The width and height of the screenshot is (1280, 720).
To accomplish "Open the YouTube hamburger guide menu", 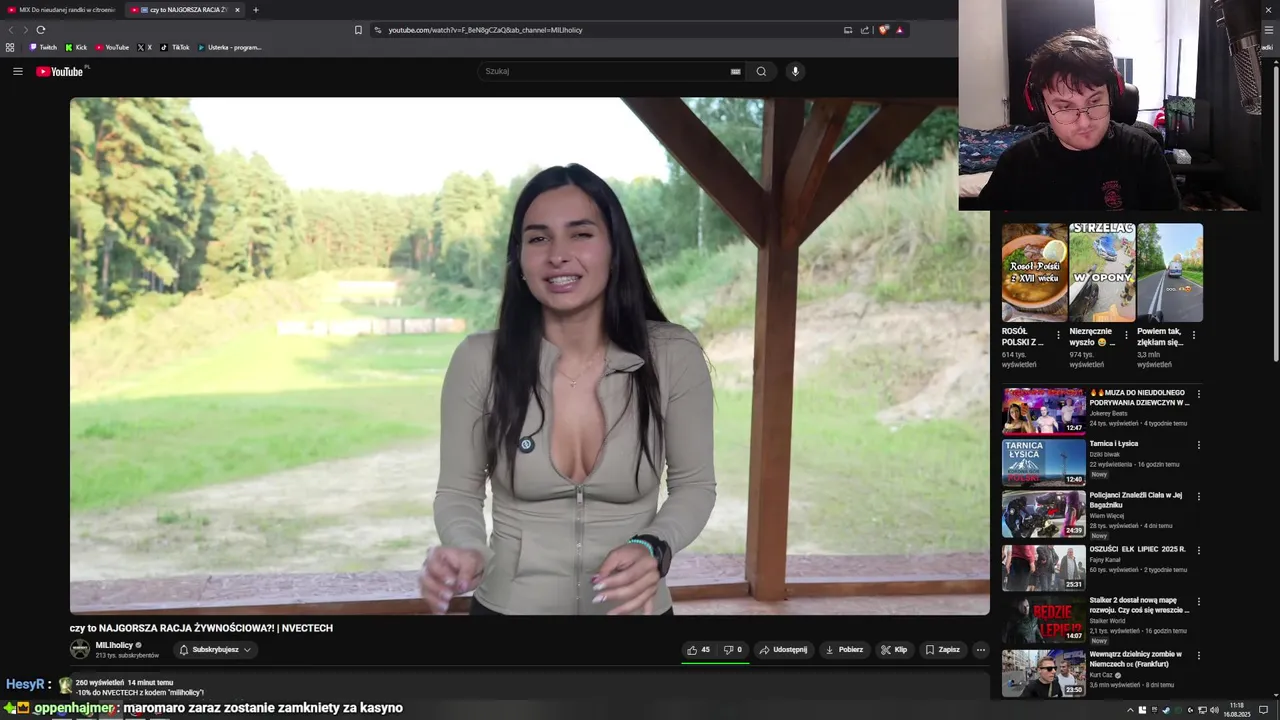I will (17, 71).
